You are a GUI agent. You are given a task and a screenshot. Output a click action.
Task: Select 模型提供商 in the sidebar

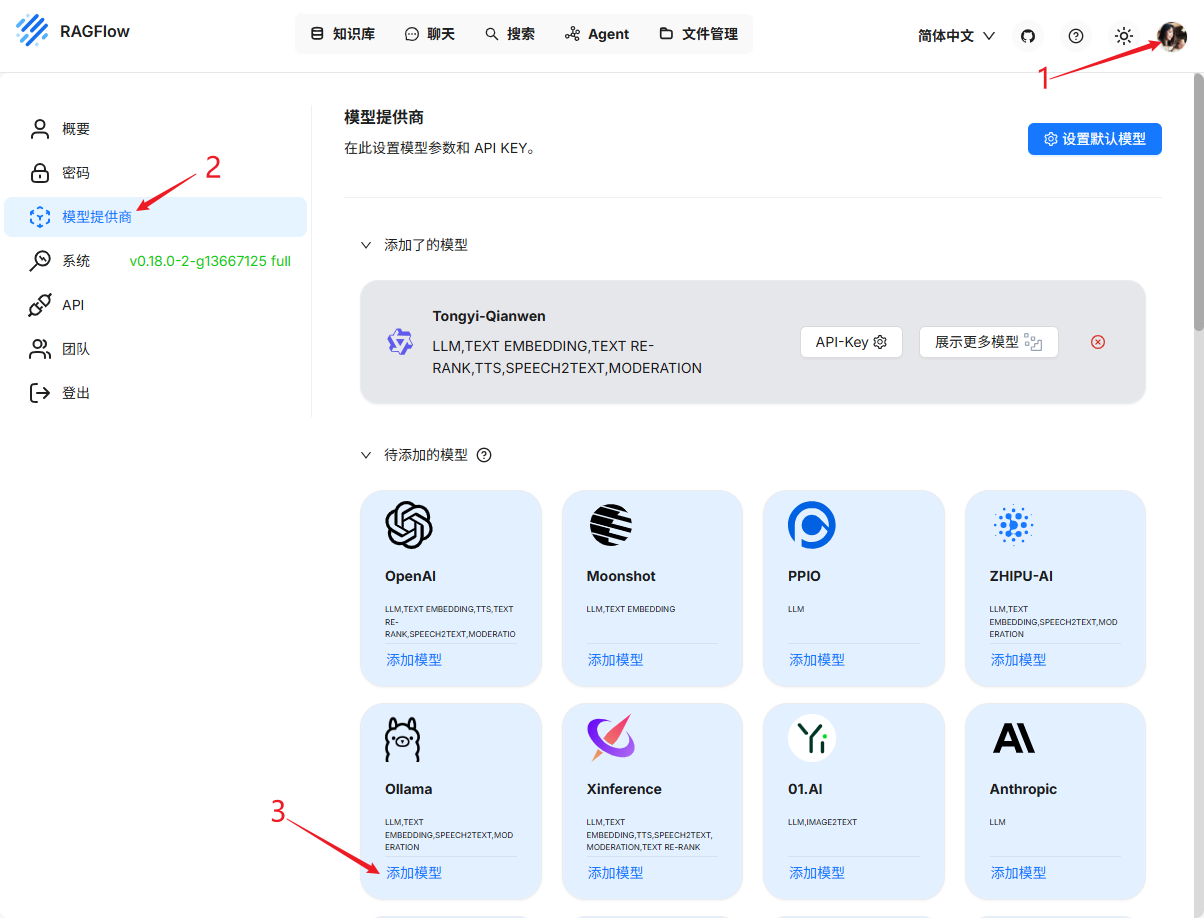tap(155, 217)
